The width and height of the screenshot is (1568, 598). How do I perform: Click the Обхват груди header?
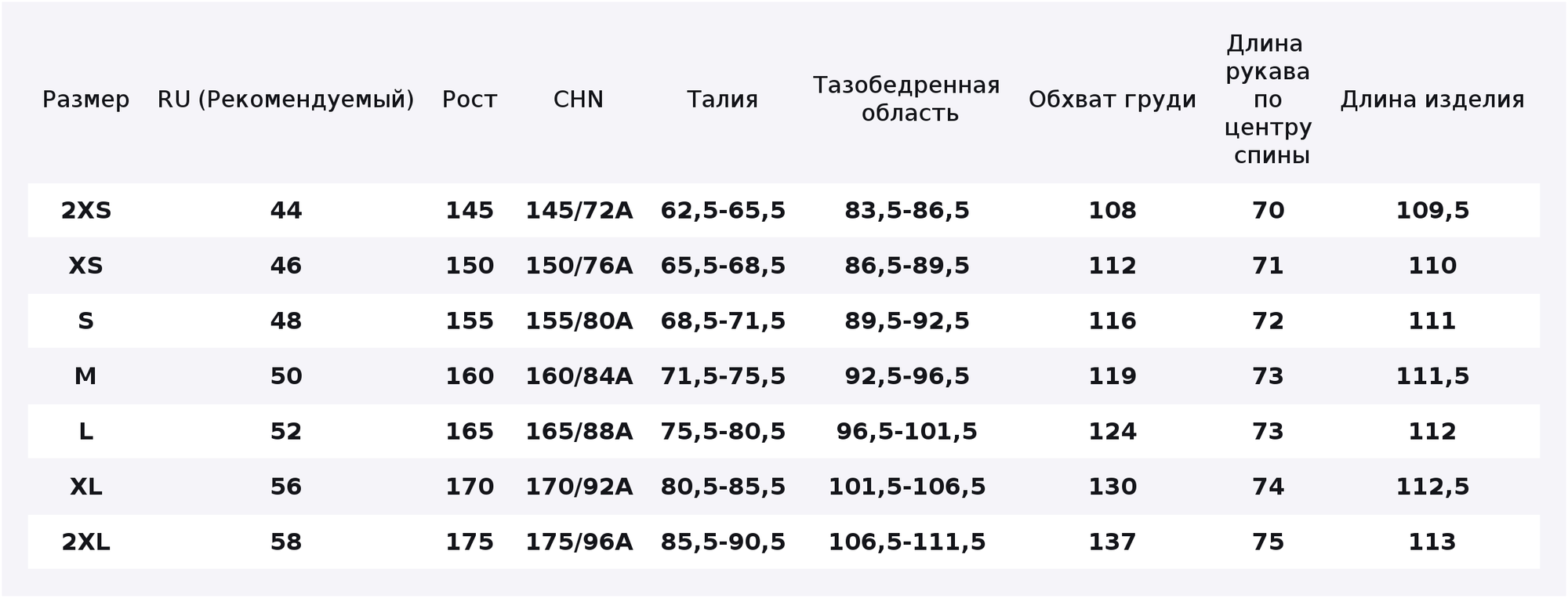tap(1112, 100)
